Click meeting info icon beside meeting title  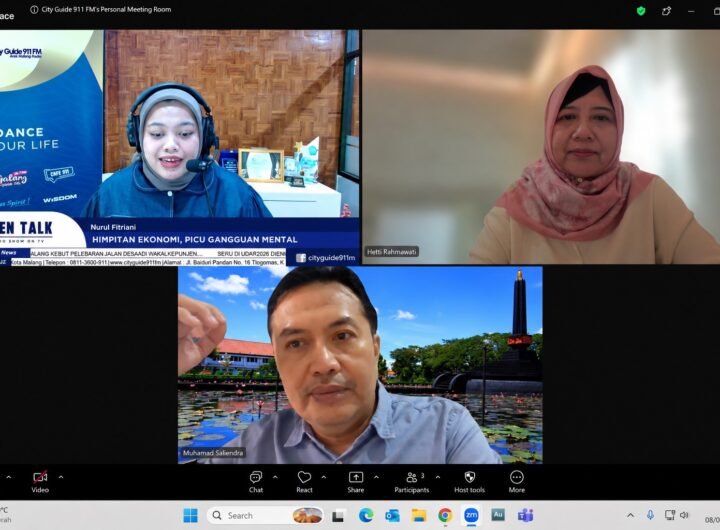(34, 9)
